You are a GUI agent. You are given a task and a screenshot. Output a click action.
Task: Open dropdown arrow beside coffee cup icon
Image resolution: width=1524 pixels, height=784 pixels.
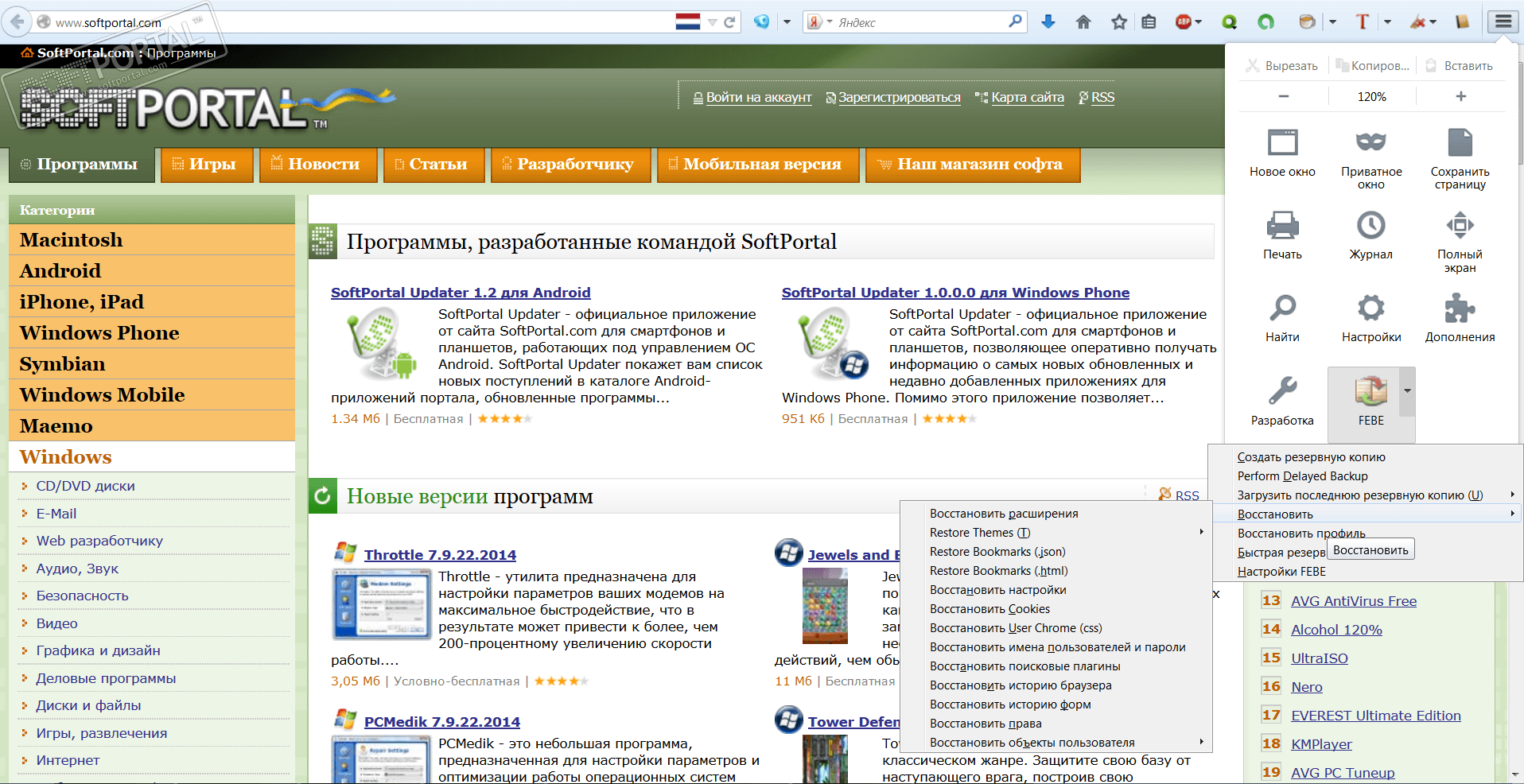pyautogui.click(x=1332, y=22)
